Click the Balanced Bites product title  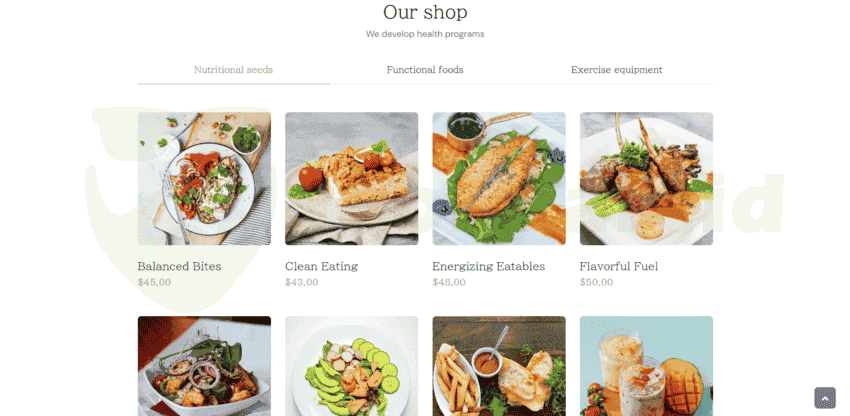[x=179, y=266]
